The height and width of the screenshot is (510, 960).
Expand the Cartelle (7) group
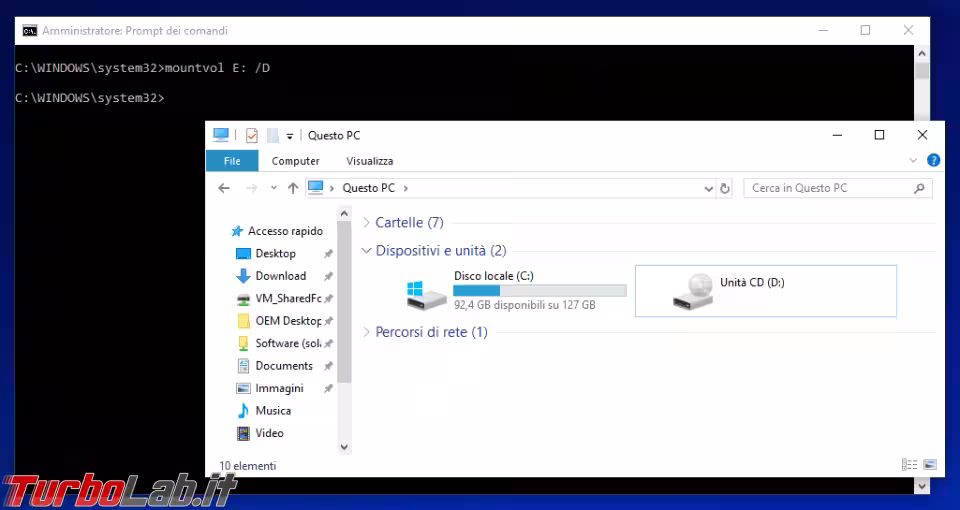point(366,223)
